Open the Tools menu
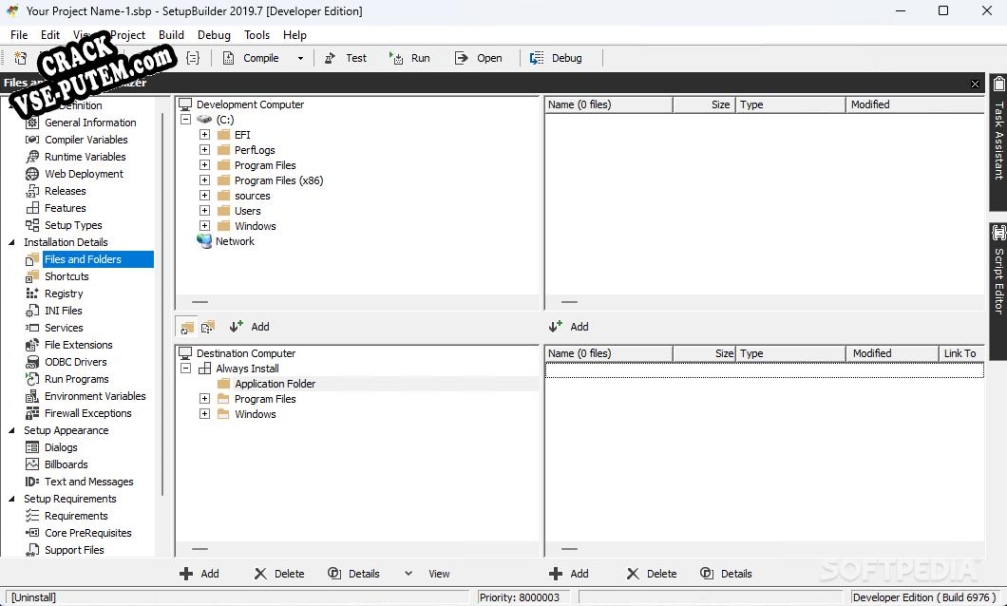This screenshot has height=606, width=1007. (257, 35)
